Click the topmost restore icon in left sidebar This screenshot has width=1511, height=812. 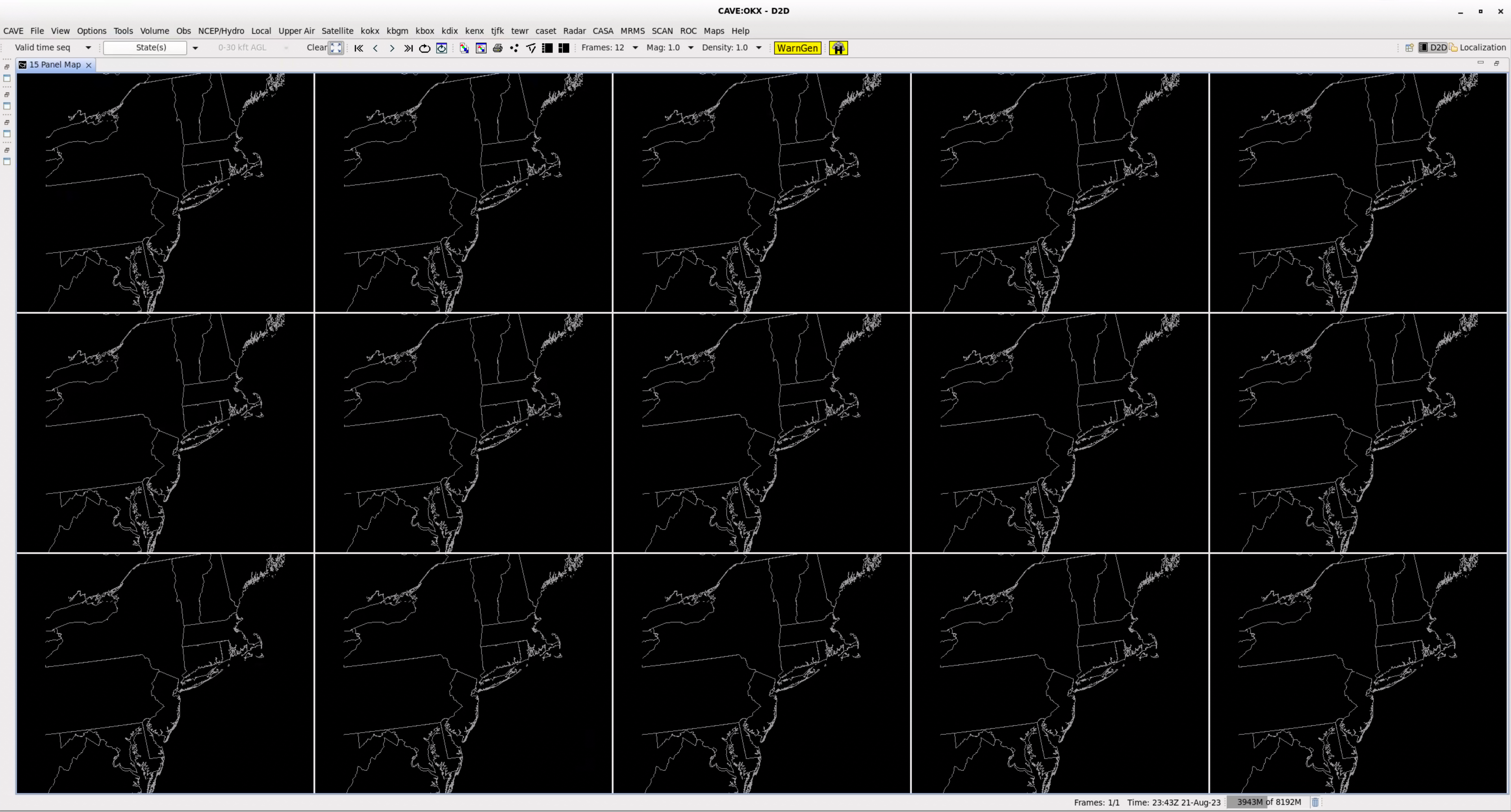point(7,67)
